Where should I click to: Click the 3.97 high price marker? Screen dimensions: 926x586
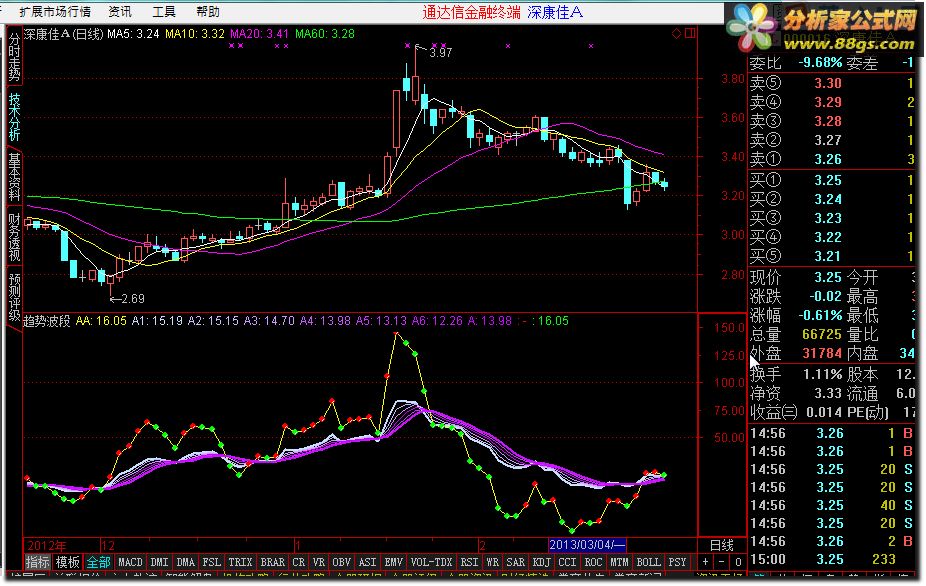(x=441, y=53)
